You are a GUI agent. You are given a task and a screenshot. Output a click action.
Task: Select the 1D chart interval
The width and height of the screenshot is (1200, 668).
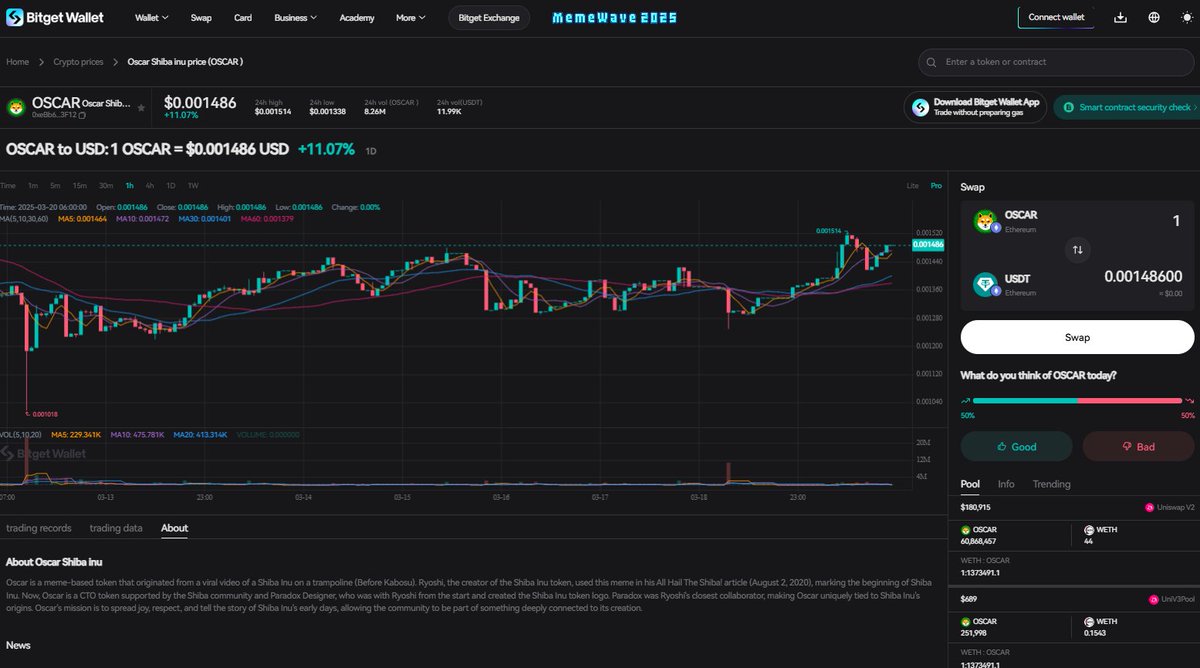pyautogui.click(x=170, y=185)
